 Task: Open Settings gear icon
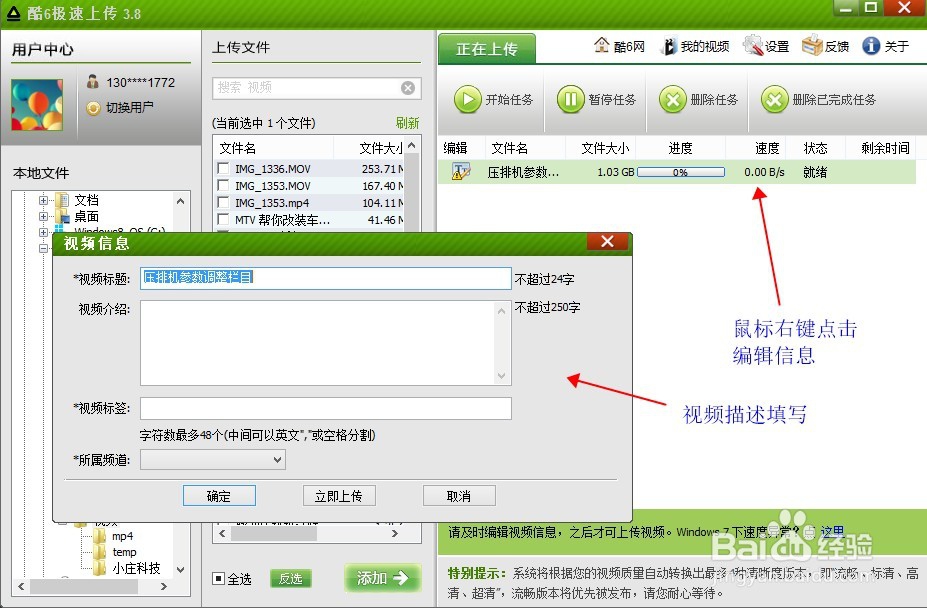[x=753, y=46]
